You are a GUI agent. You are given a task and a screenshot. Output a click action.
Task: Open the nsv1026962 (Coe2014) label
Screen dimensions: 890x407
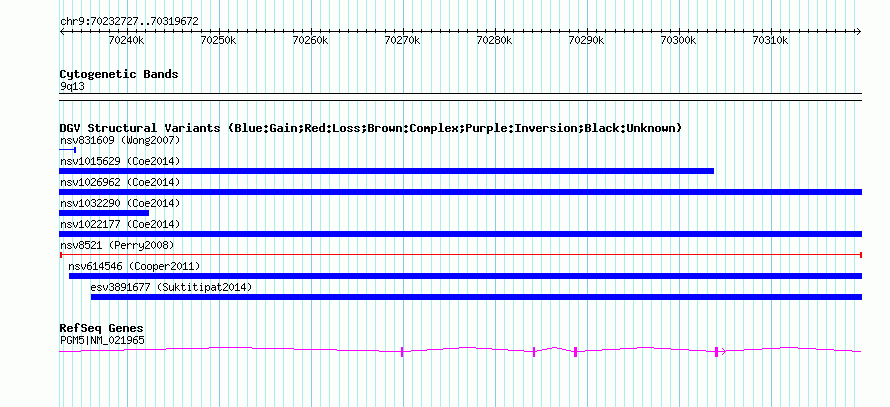pos(120,182)
